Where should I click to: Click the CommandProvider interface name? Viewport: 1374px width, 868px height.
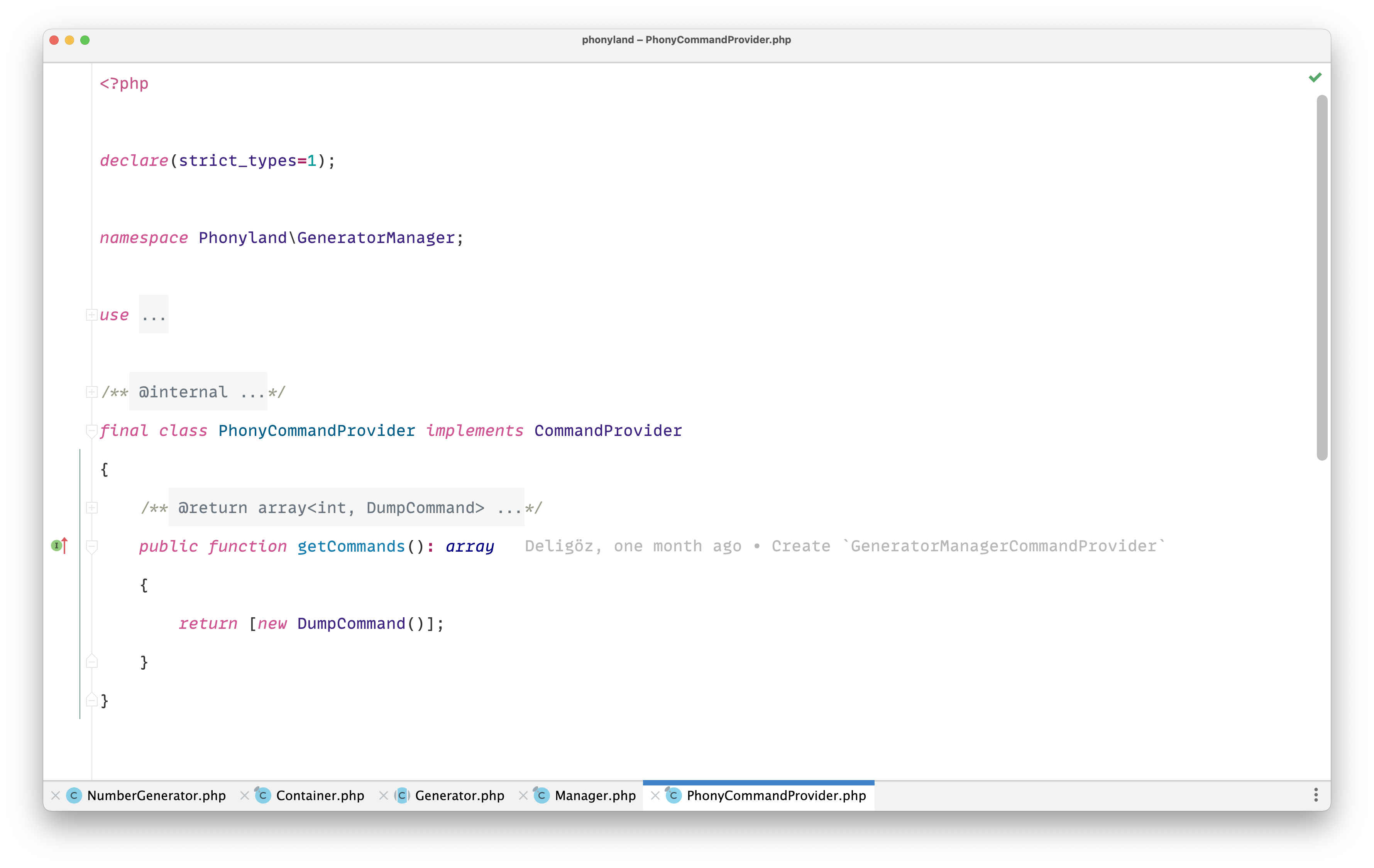[608, 431]
